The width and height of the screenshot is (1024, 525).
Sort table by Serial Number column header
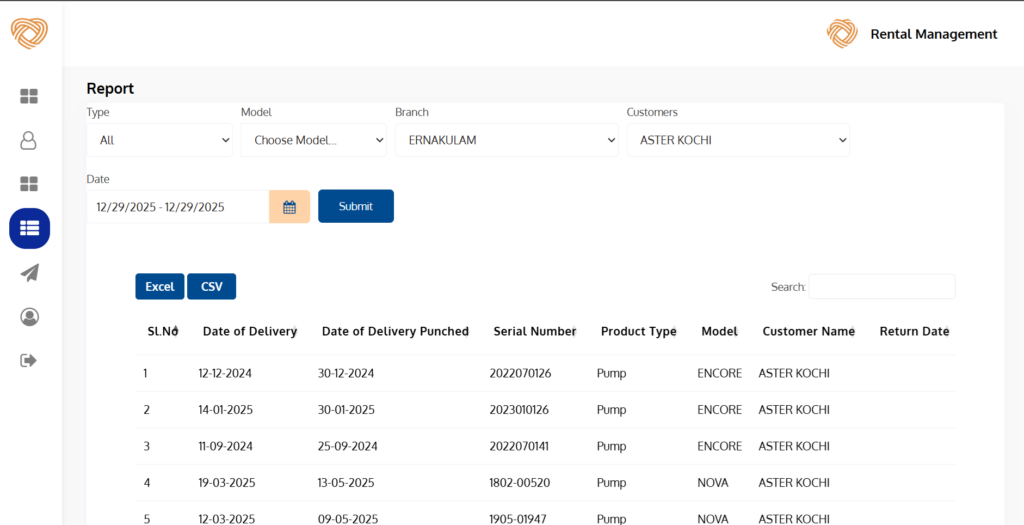coord(534,331)
